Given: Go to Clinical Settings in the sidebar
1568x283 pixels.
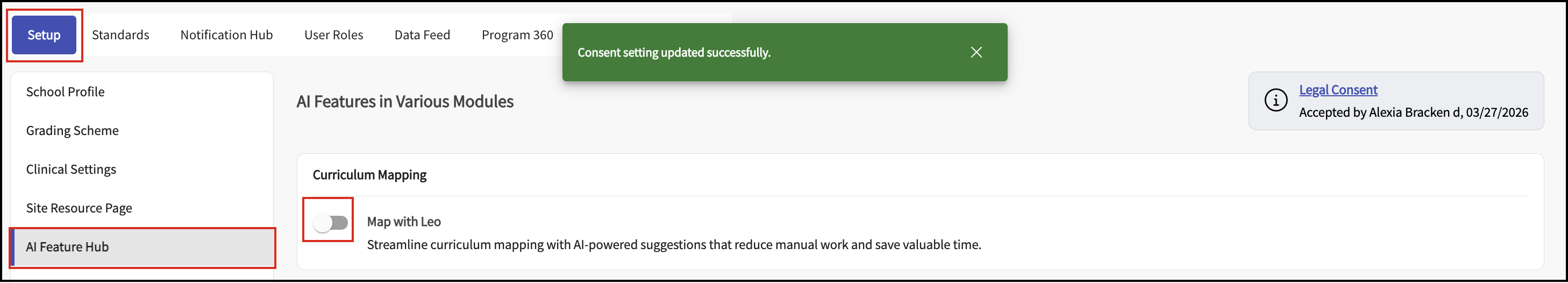Looking at the screenshot, I should [71, 170].
